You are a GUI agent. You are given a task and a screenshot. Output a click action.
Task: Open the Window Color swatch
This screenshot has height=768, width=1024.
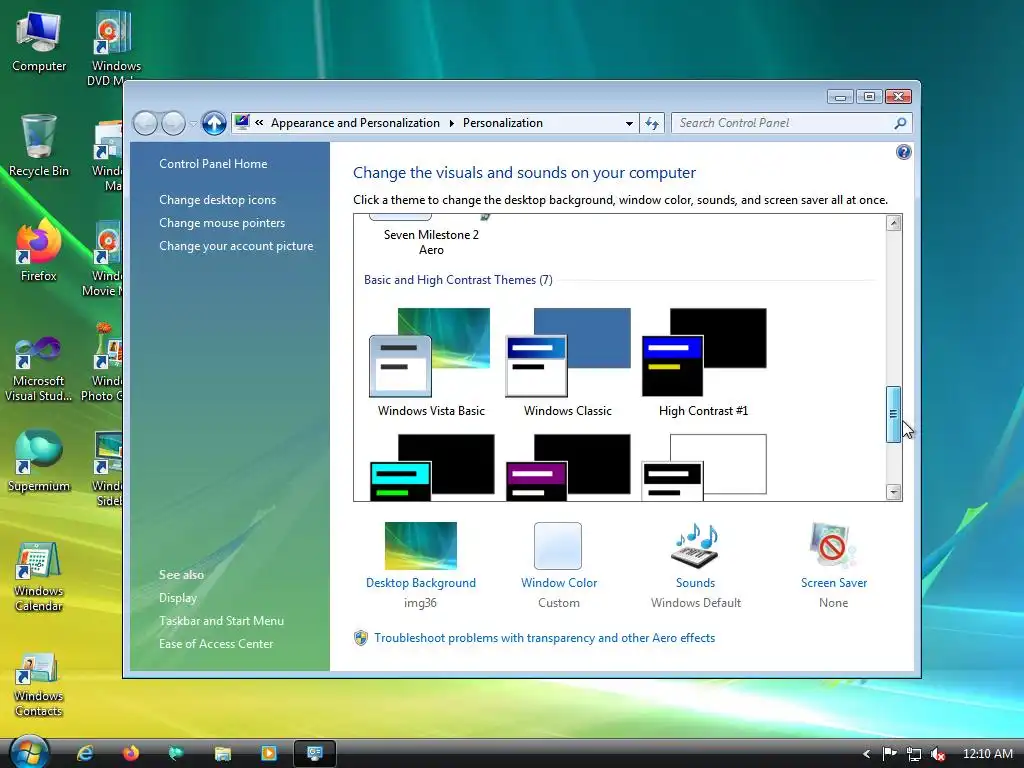pyautogui.click(x=558, y=545)
